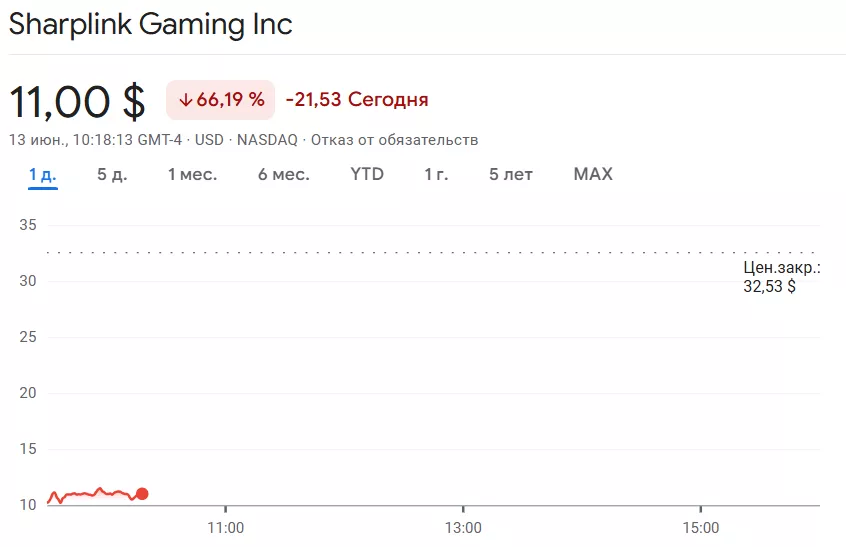Switch to the 5 д. chart range
Image resolution: width=846 pixels, height=547 pixels.
(x=112, y=175)
